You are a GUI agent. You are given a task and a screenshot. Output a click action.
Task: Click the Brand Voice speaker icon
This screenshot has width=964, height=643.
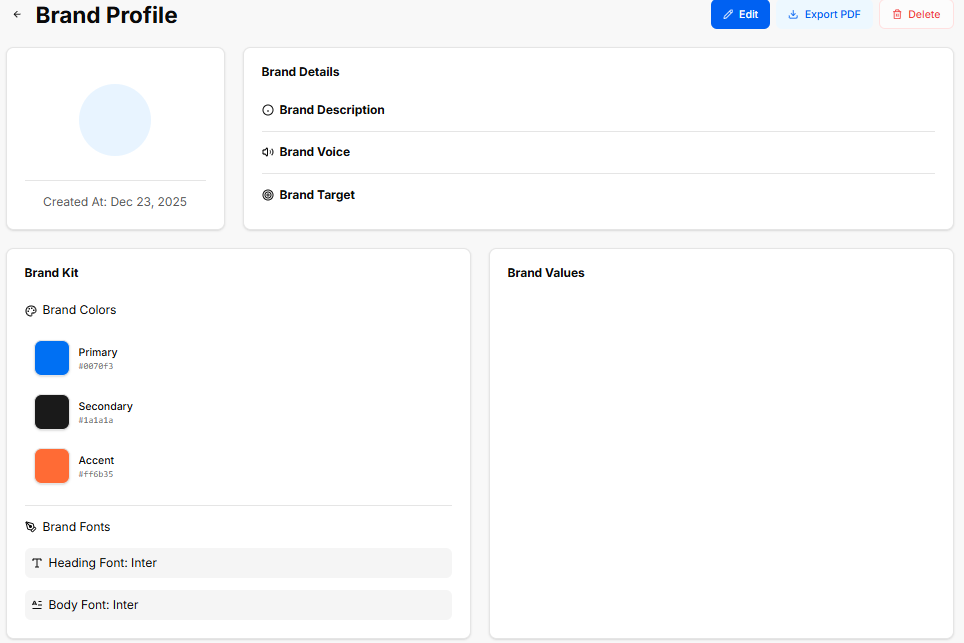click(268, 152)
